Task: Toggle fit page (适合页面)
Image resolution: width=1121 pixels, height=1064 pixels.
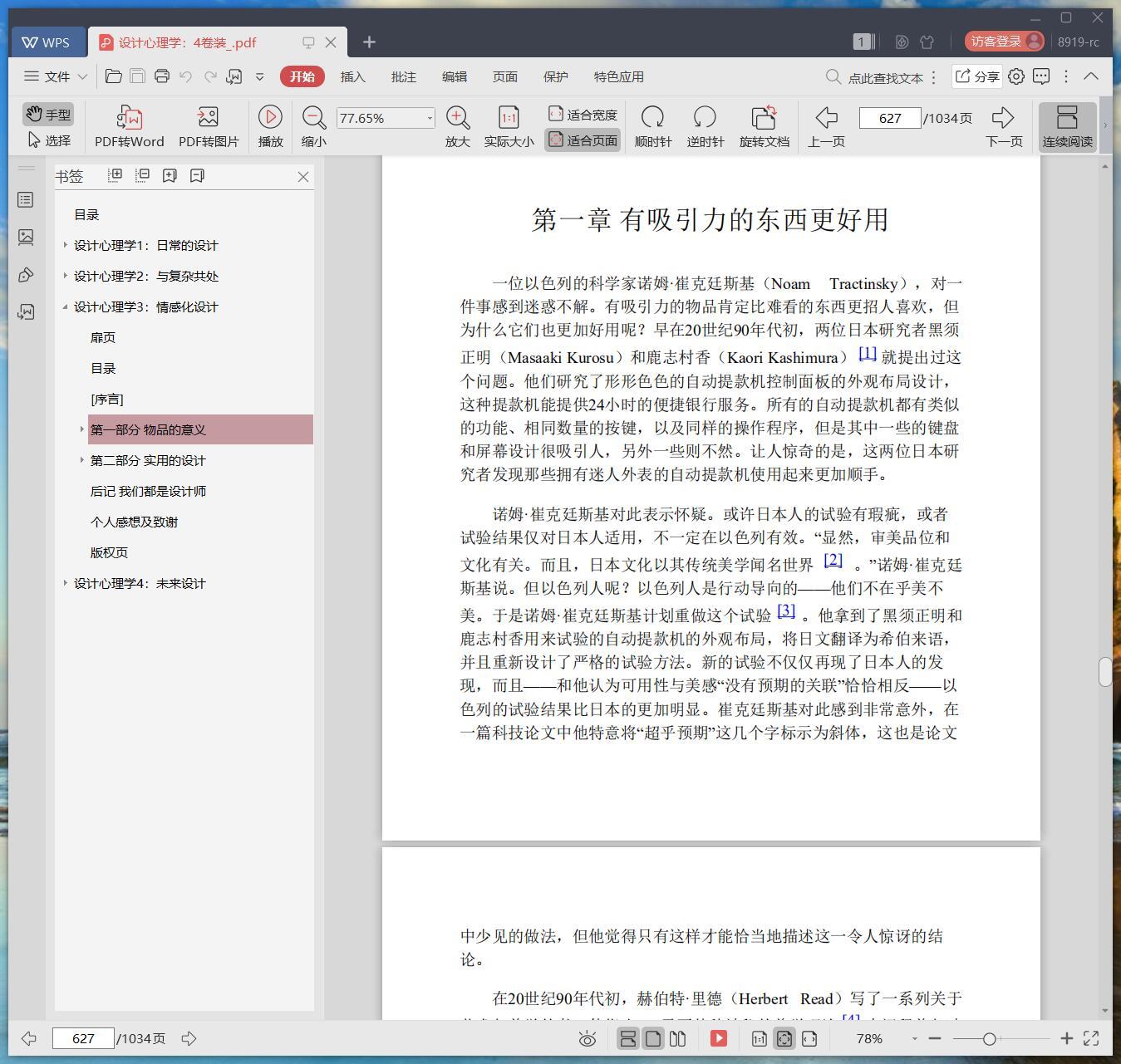Action: coord(583,140)
